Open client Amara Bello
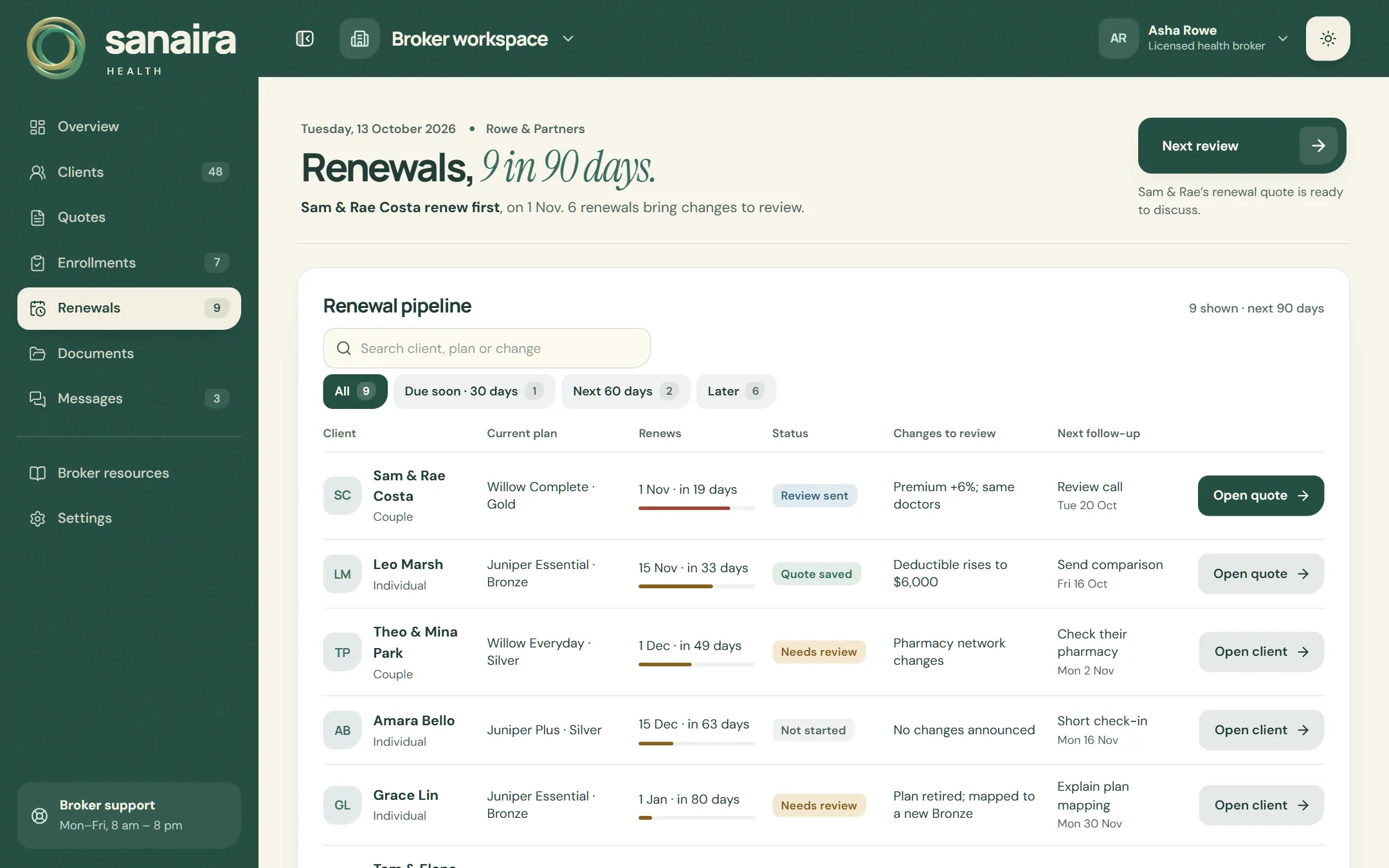 coord(1261,730)
